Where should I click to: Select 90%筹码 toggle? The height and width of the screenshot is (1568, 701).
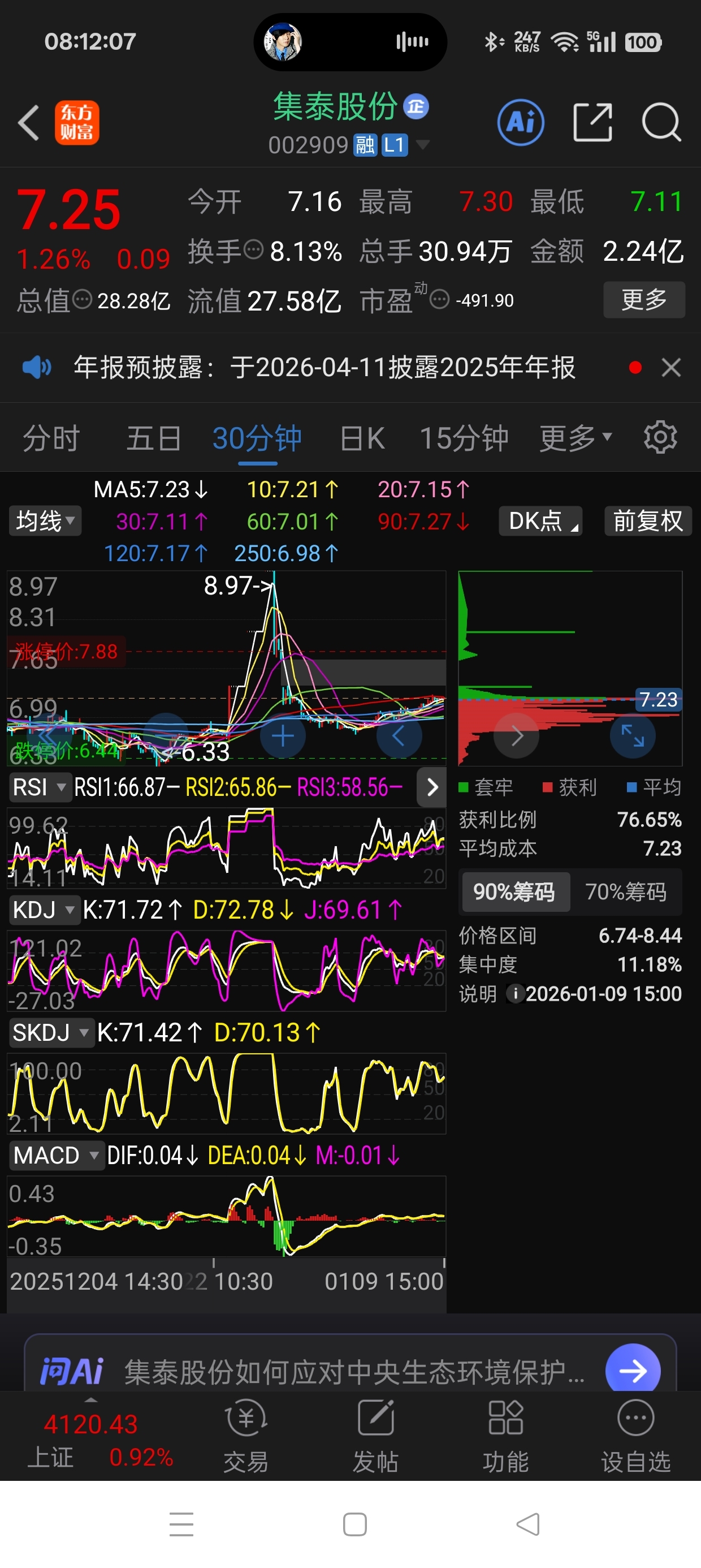(x=516, y=891)
